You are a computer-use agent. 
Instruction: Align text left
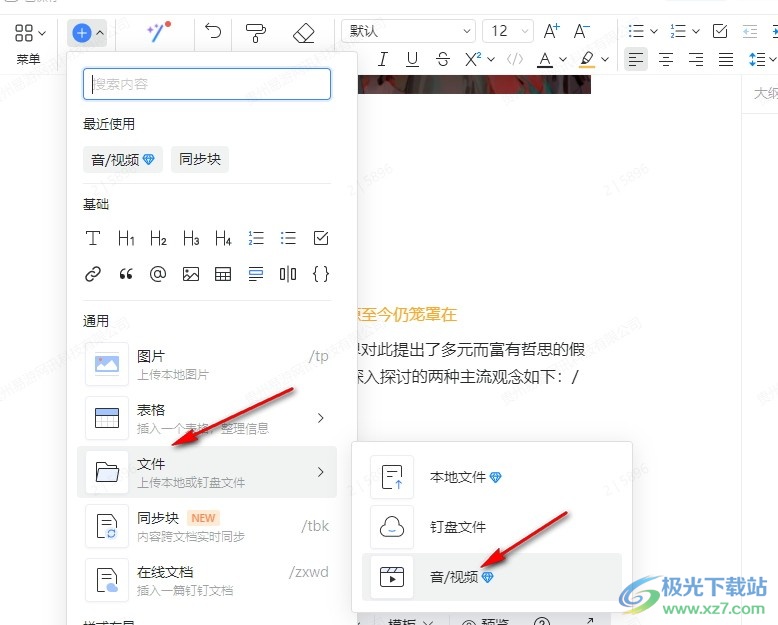636,60
